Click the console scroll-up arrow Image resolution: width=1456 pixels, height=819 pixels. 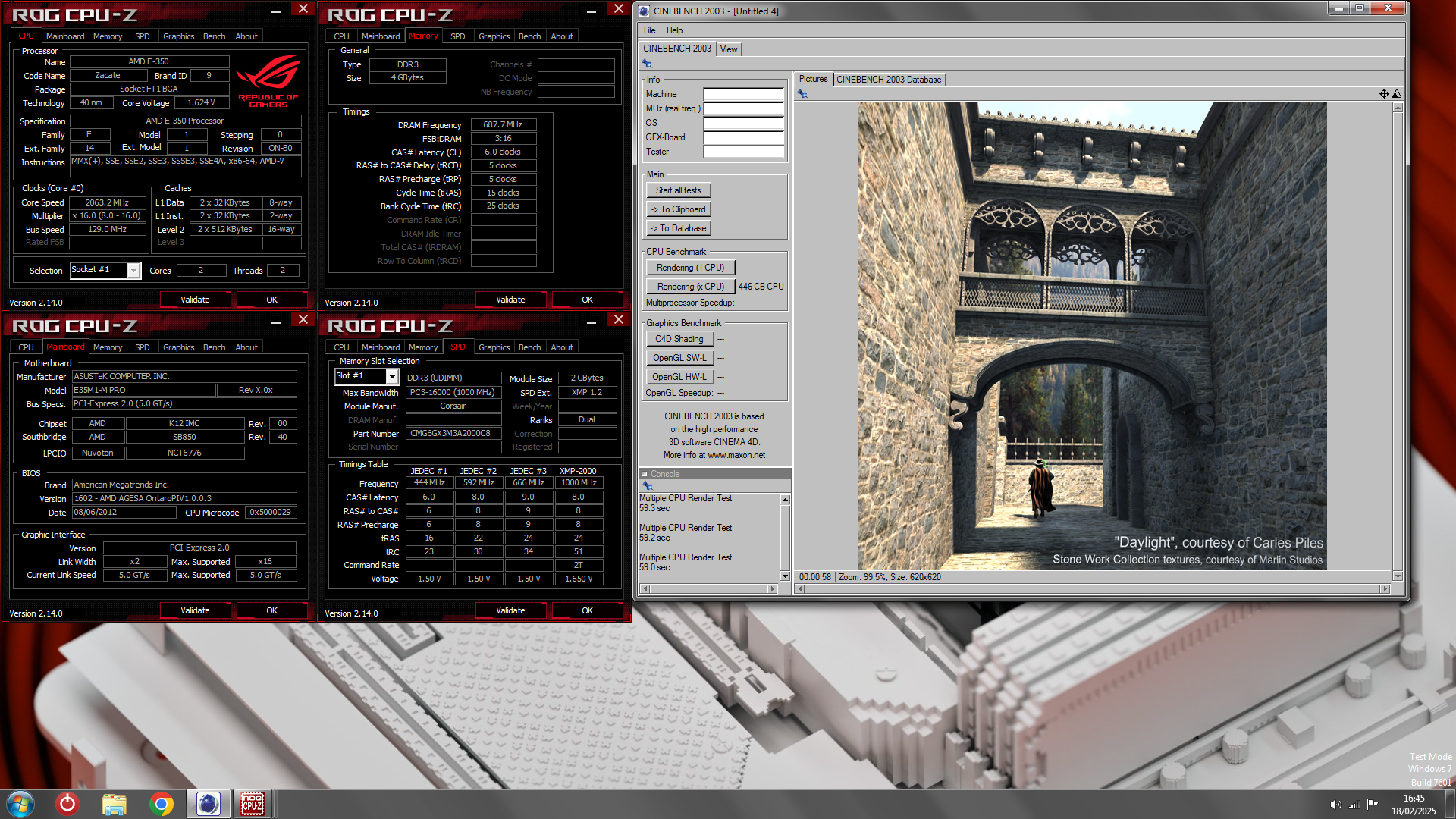[x=785, y=500]
